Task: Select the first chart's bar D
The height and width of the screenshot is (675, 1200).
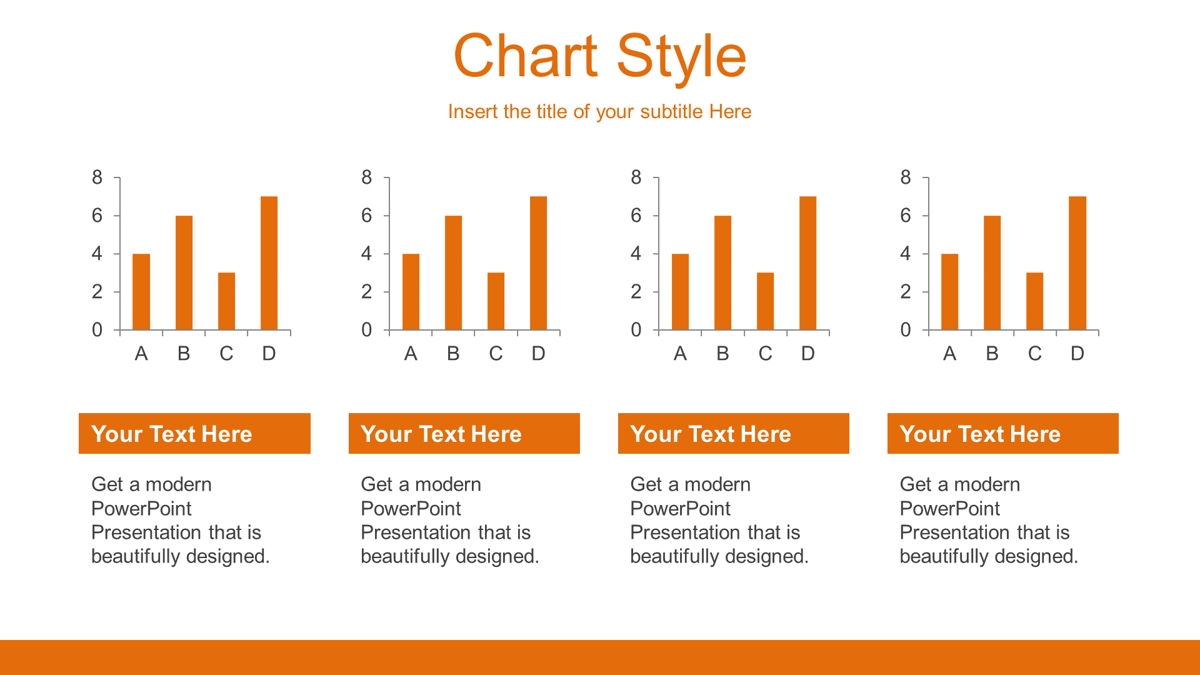Action: (269, 263)
